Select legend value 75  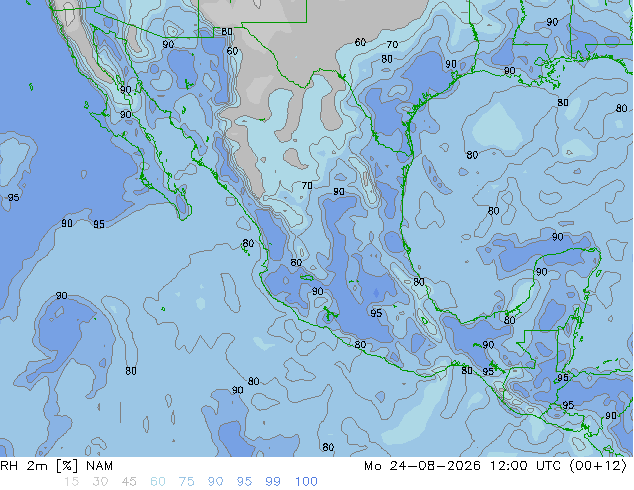click(x=186, y=482)
